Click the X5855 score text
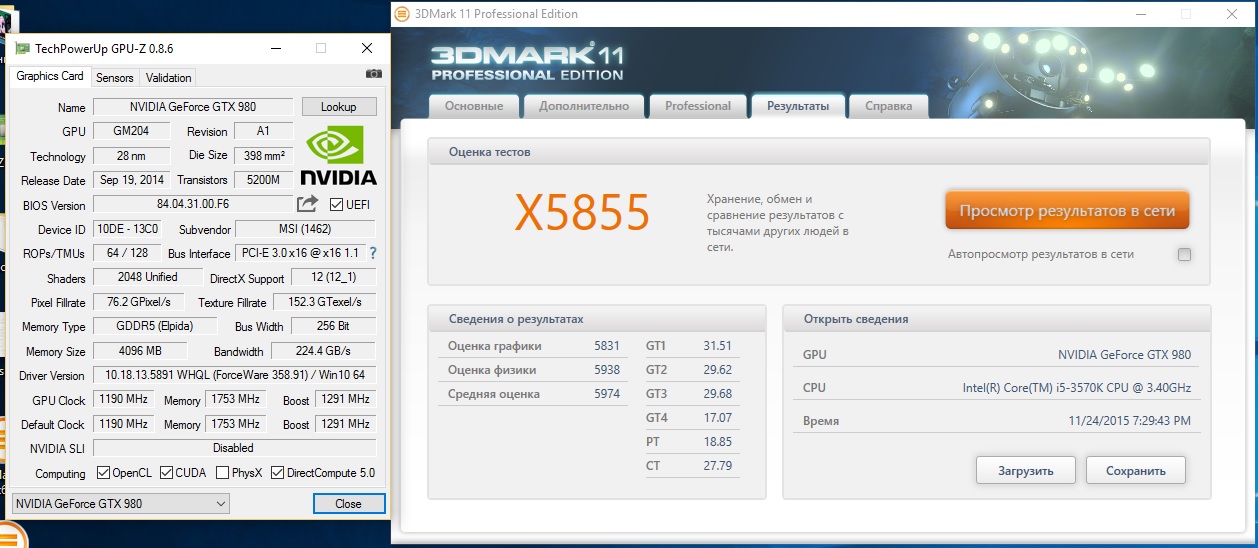 [x=583, y=211]
